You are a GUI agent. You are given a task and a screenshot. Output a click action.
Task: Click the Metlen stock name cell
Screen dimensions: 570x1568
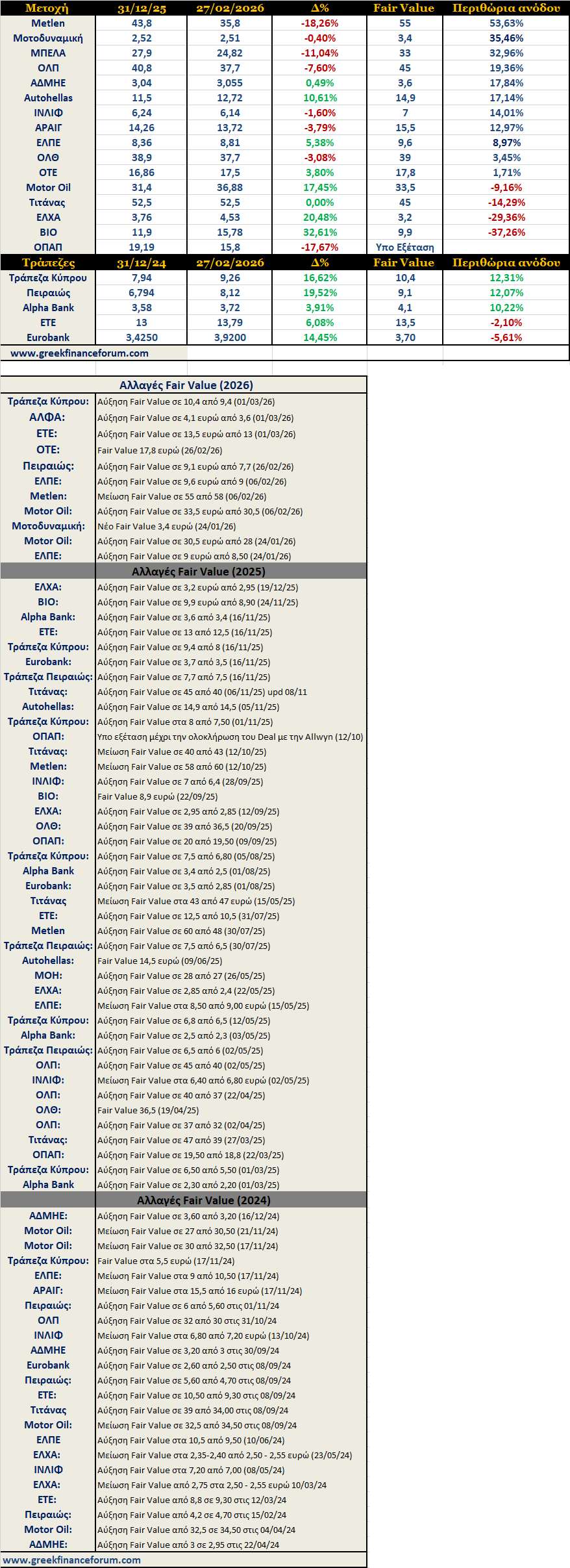click(48, 23)
